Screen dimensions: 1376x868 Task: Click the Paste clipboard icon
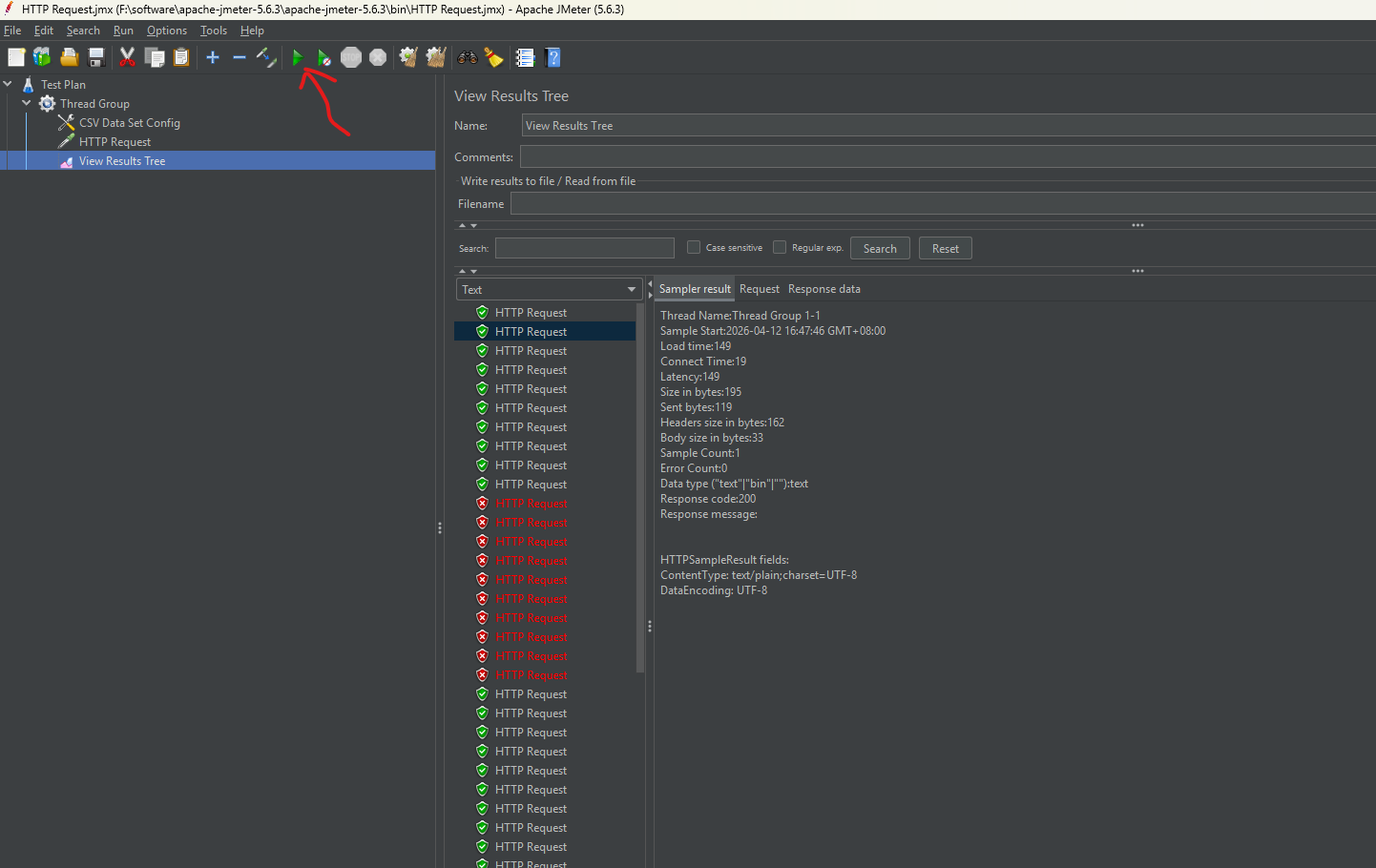(181, 57)
